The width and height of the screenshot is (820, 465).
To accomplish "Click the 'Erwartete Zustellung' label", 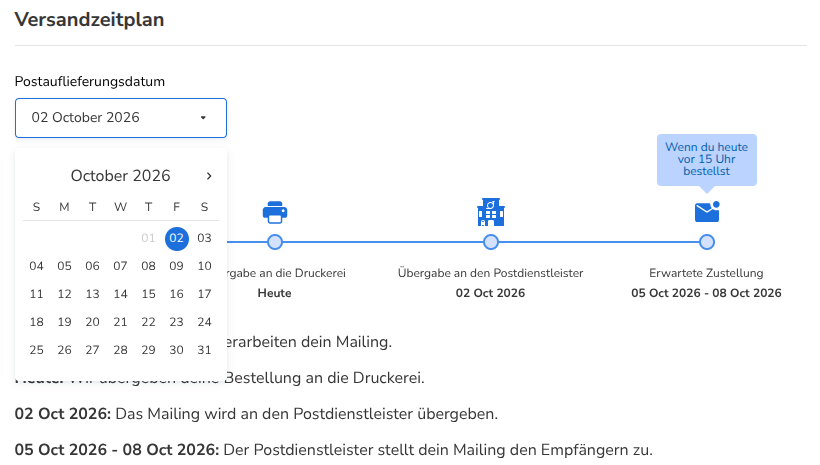I will 706,273.
